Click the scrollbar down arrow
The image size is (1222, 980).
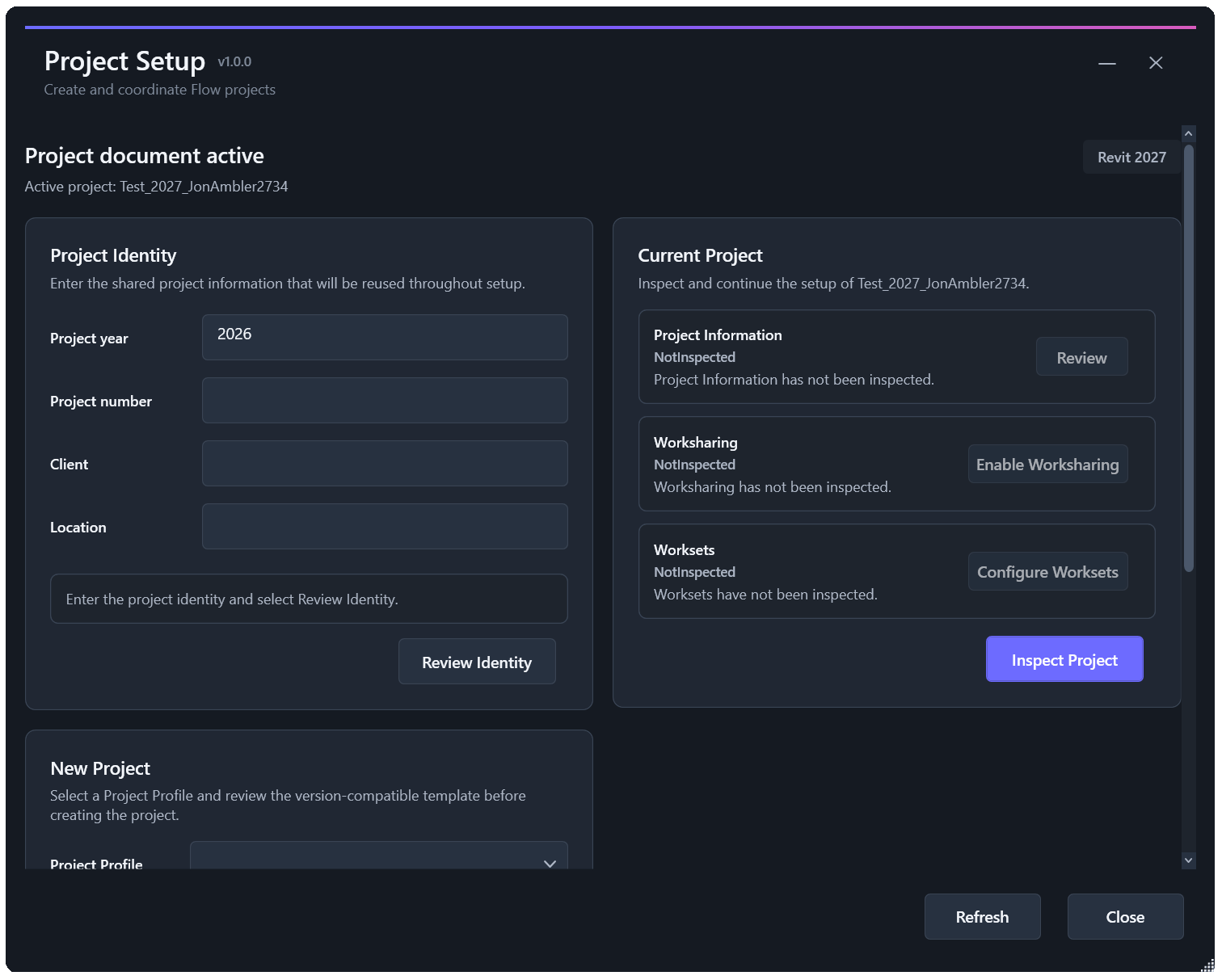tap(1188, 860)
